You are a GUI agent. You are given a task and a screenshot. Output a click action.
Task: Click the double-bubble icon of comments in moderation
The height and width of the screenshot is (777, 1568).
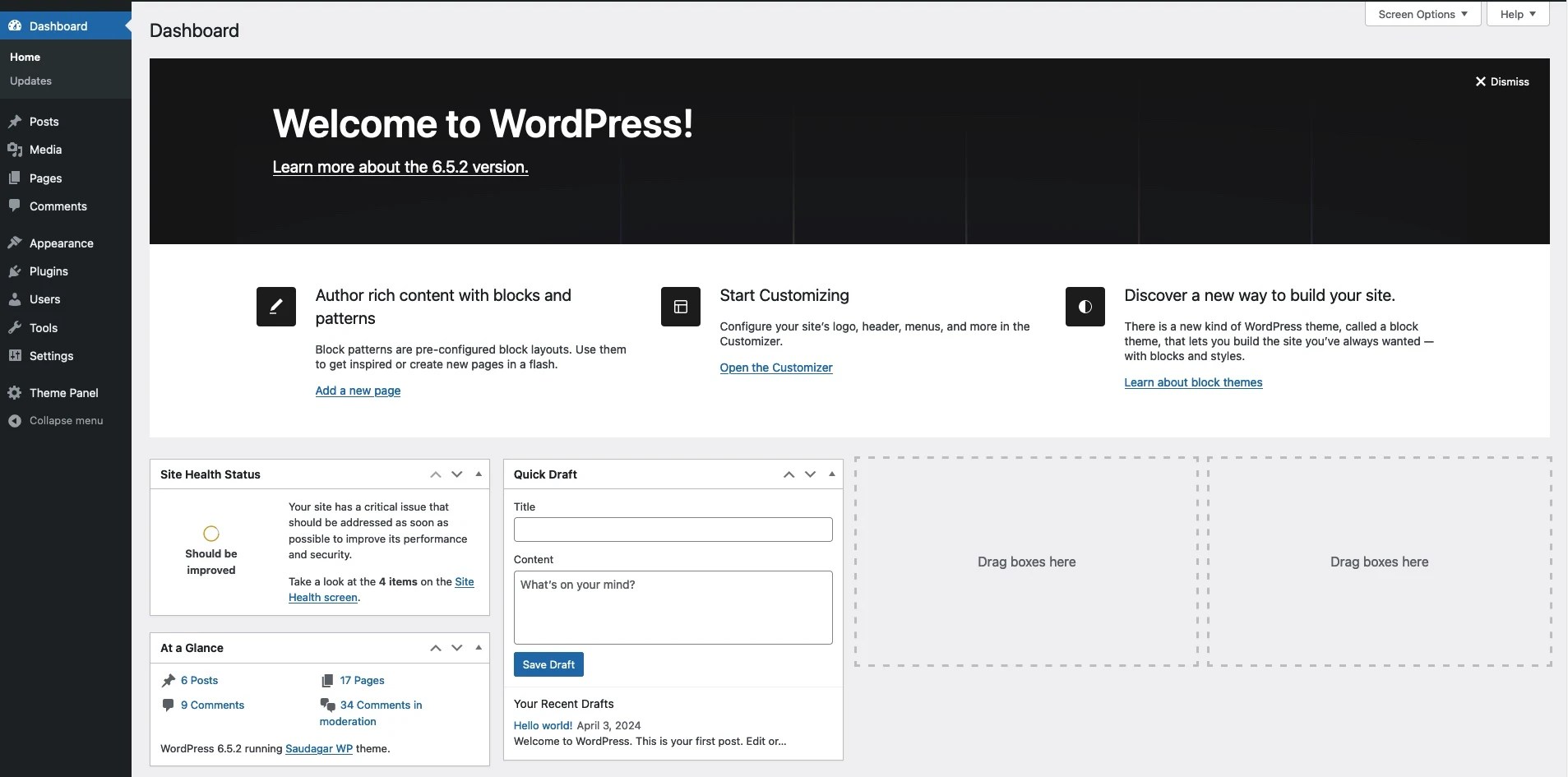327,705
